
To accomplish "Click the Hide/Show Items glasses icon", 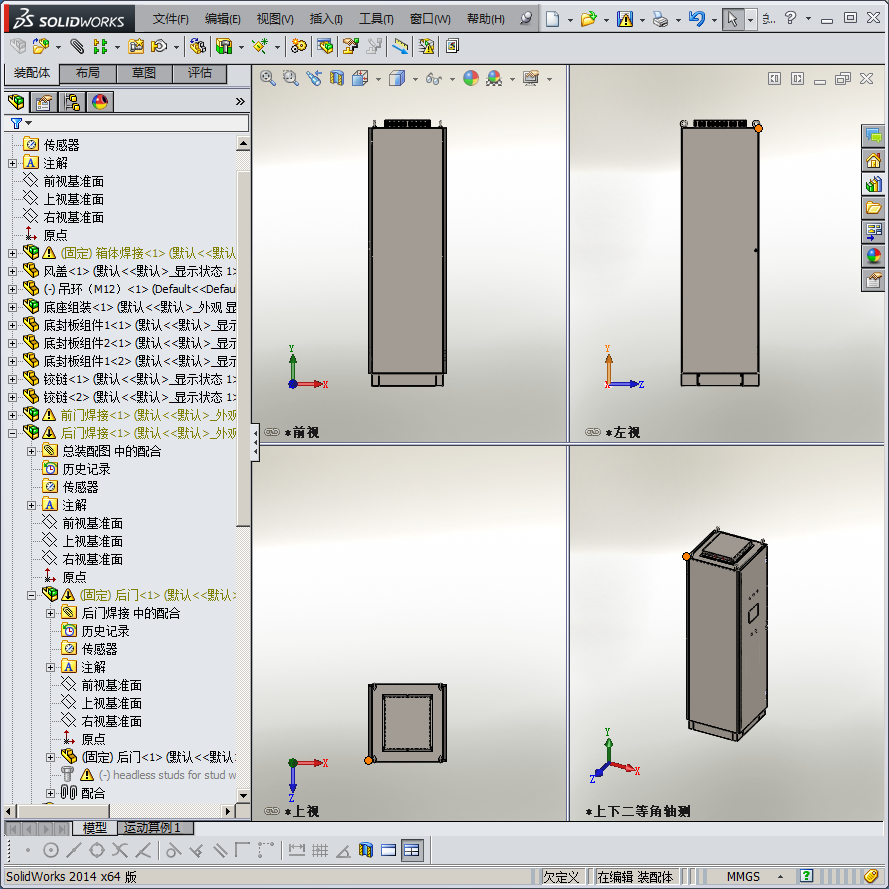I will [434, 79].
